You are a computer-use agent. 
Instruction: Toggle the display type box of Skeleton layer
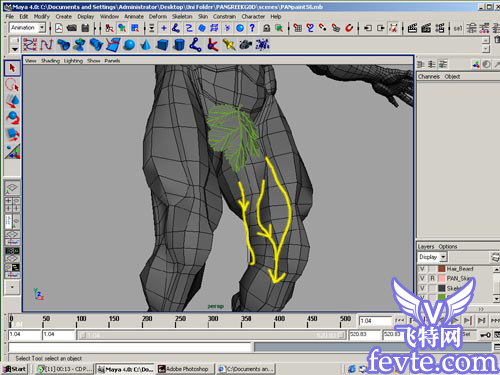[x=432, y=288]
